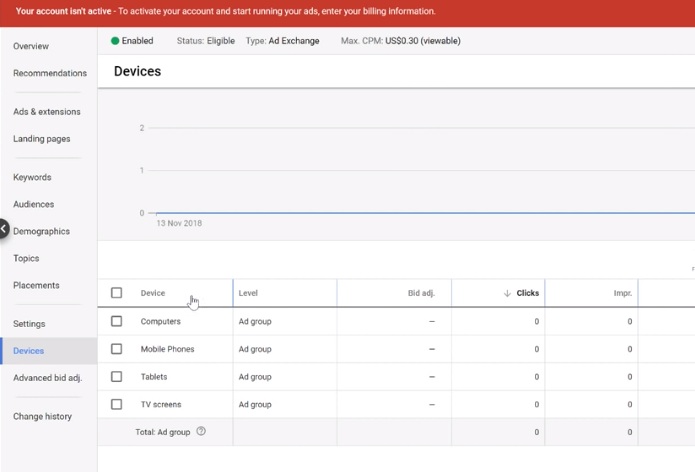Click the help icon beside Total: Ad group
695x472 pixels.
click(201, 431)
